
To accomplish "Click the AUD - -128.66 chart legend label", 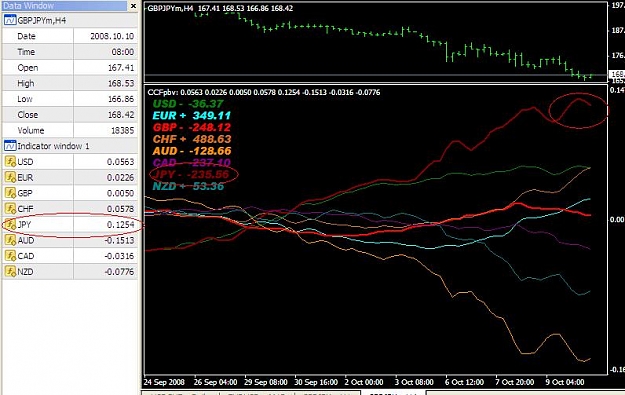I will click(x=192, y=151).
